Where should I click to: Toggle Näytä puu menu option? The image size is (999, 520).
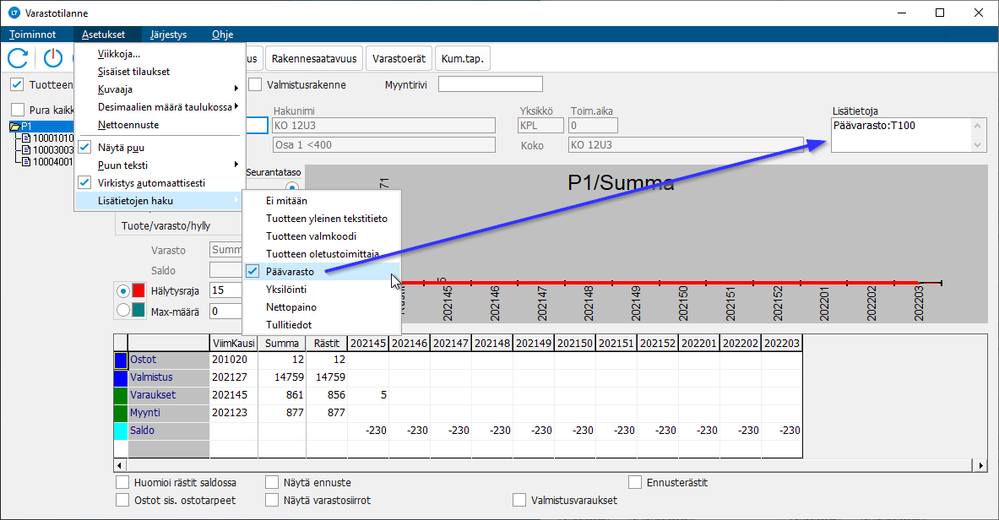(x=159, y=147)
